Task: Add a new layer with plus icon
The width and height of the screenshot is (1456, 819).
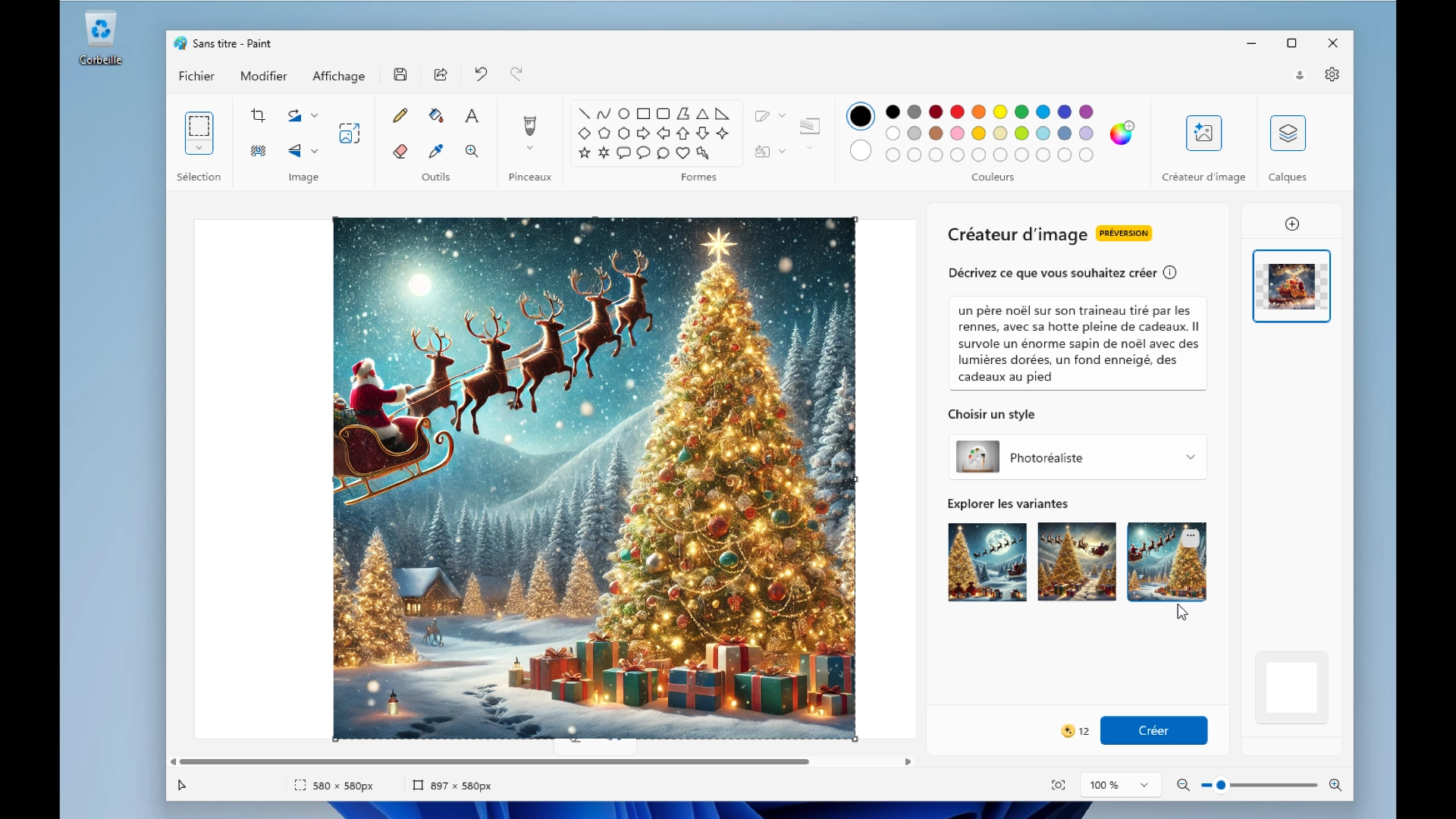Action: (1292, 224)
